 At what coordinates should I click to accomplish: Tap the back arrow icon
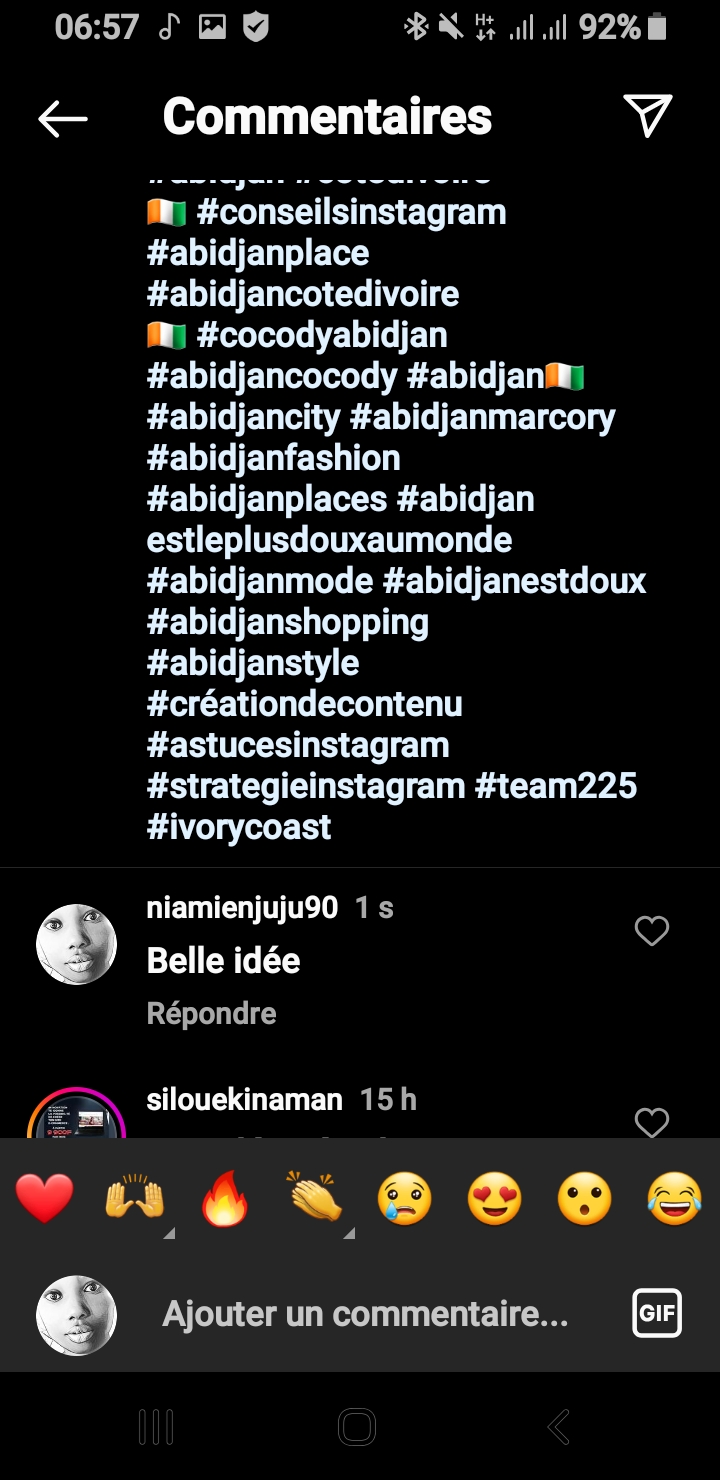coord(62,119)
